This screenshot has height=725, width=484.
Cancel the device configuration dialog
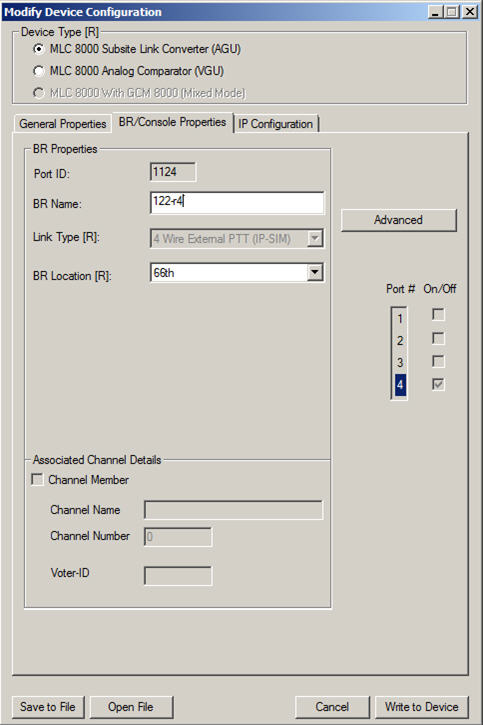pos(332,707)
